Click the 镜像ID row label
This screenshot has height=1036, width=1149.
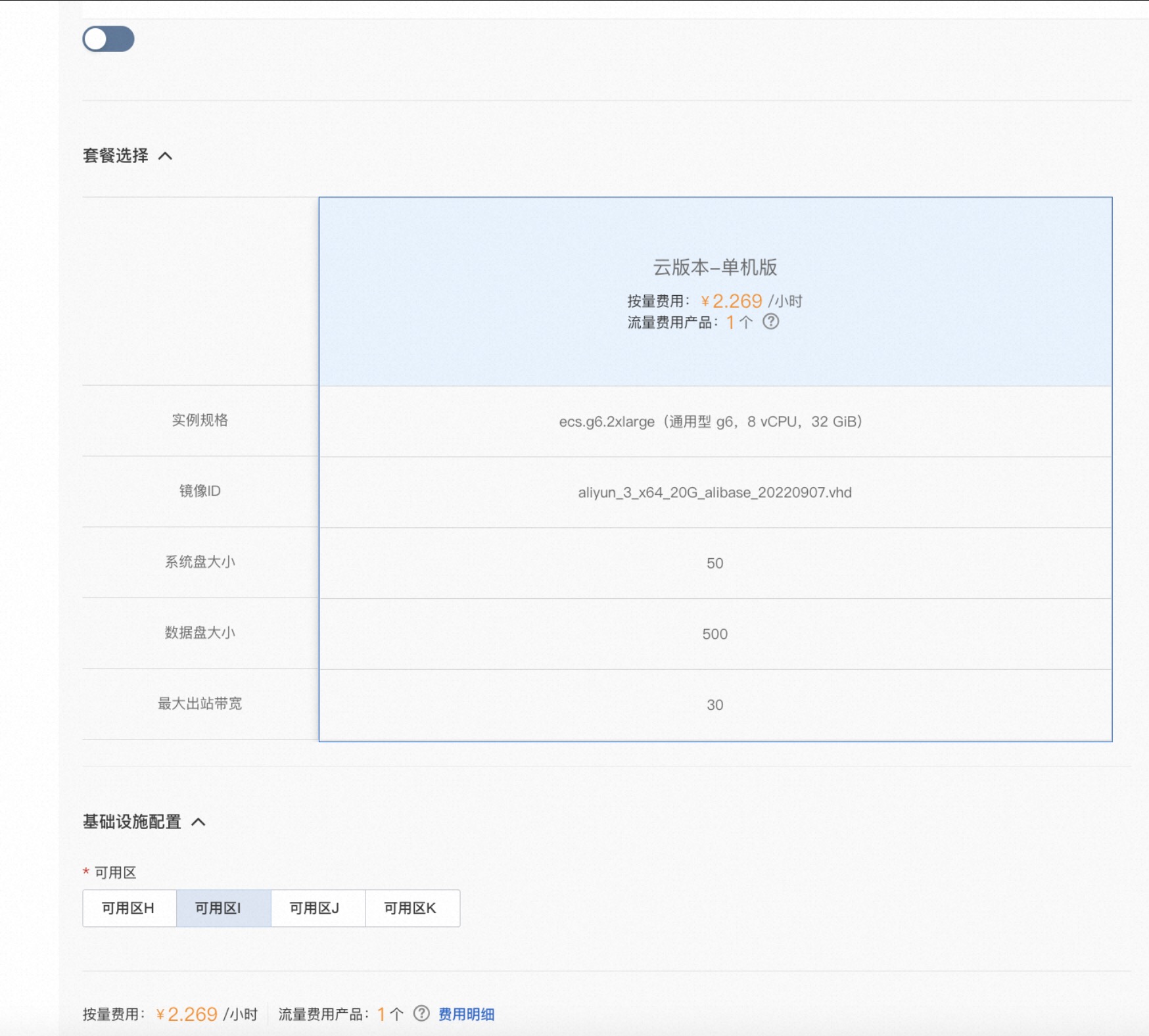tap(200, 491)
